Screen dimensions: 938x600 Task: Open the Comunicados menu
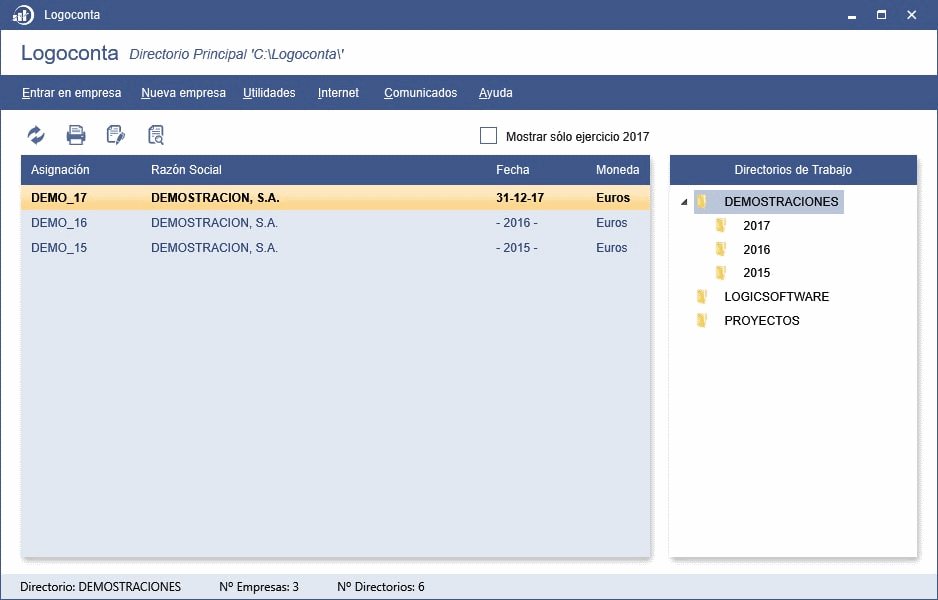pyautogui.click(x=420, y=93)
